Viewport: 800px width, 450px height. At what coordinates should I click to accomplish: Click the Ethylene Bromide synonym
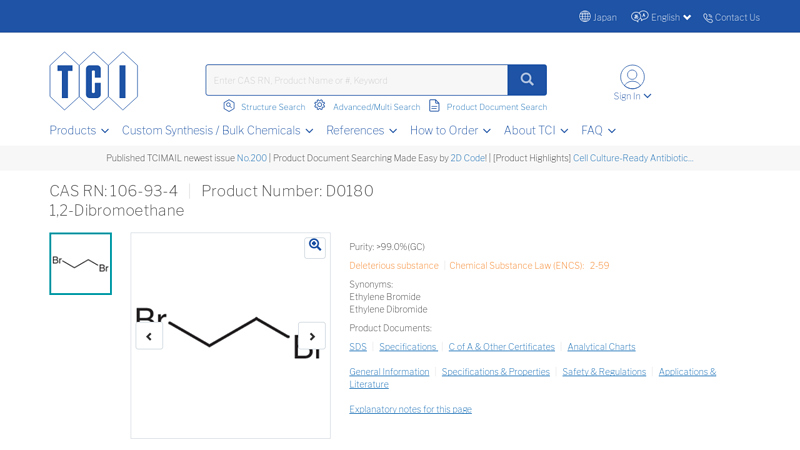[385, 297]
